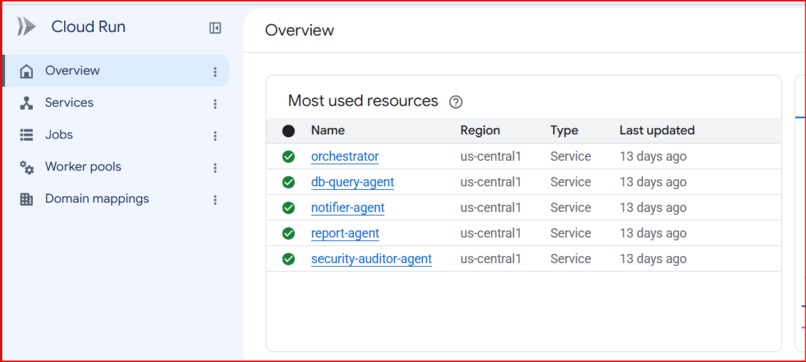Screen dimensions: 806x362
Task: Open the Jobs three-dot menu
Action: tap(215, 136)
